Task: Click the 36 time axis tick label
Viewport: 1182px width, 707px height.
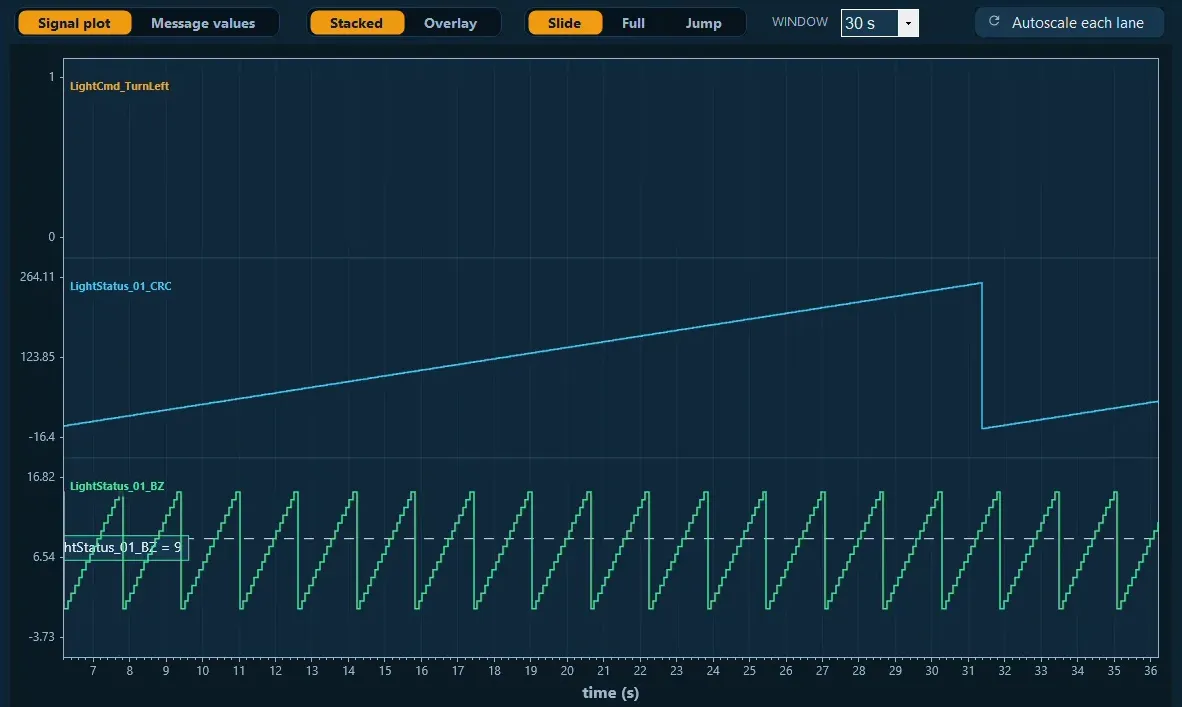Action: (1150, 671)
